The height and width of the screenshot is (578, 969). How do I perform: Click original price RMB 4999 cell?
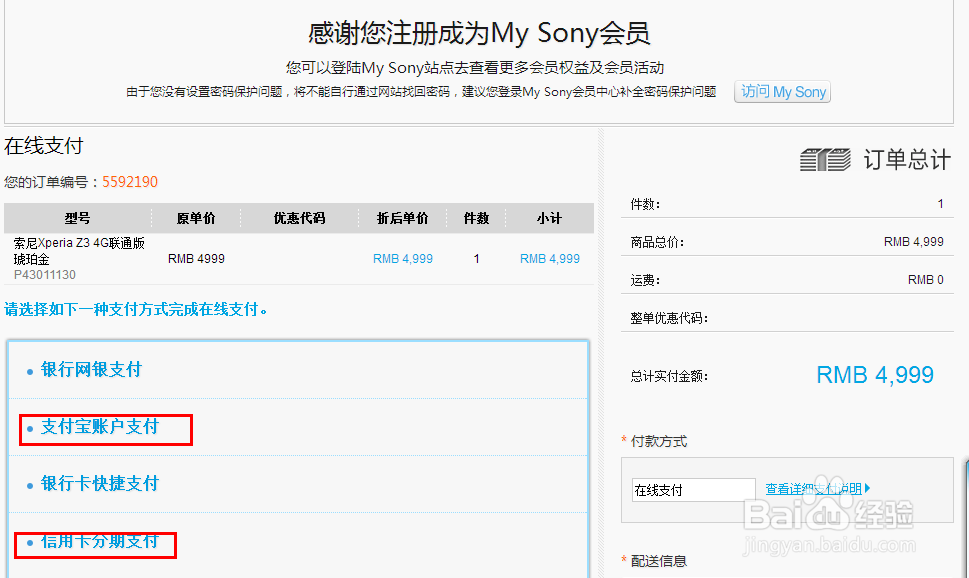[196, 258]
